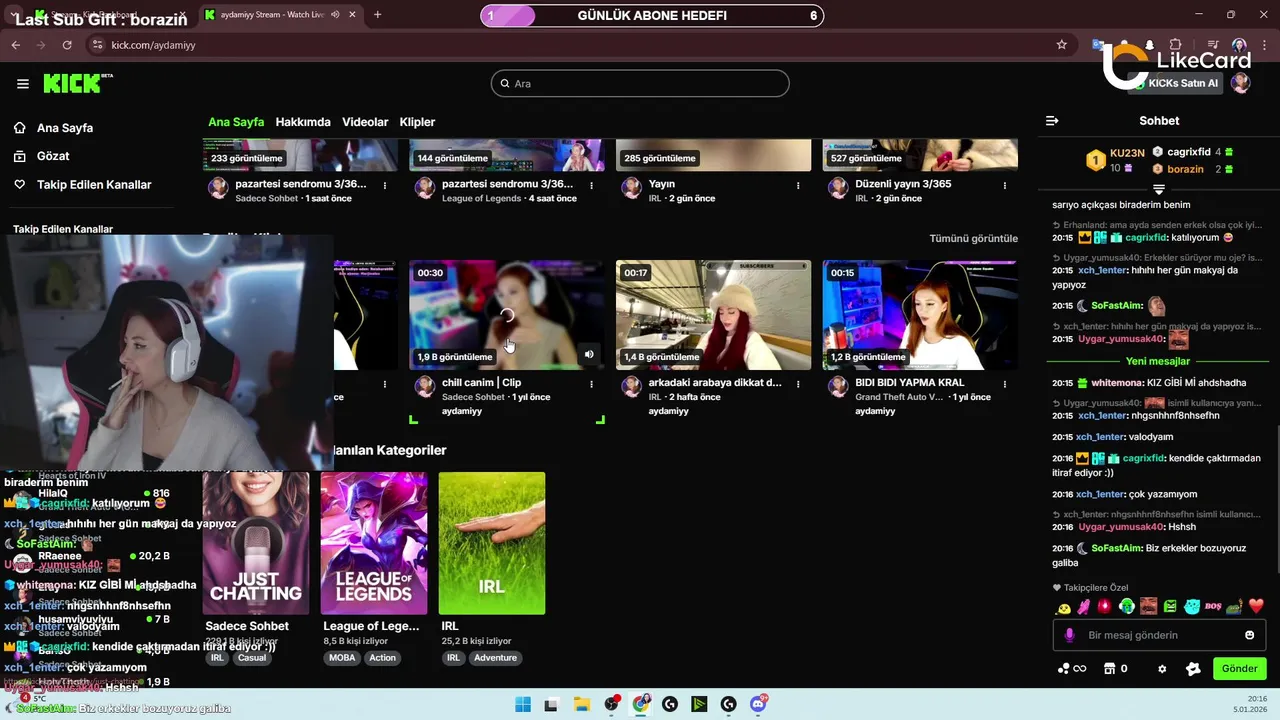Open Takip Edilen Kanallar in the sidebar
Screen dimensions: 1280x720
[94, 185]
